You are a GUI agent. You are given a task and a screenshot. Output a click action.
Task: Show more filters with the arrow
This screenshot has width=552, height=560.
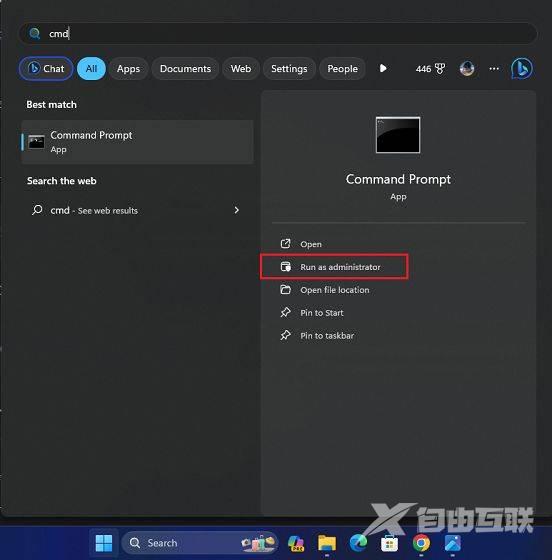383,68
